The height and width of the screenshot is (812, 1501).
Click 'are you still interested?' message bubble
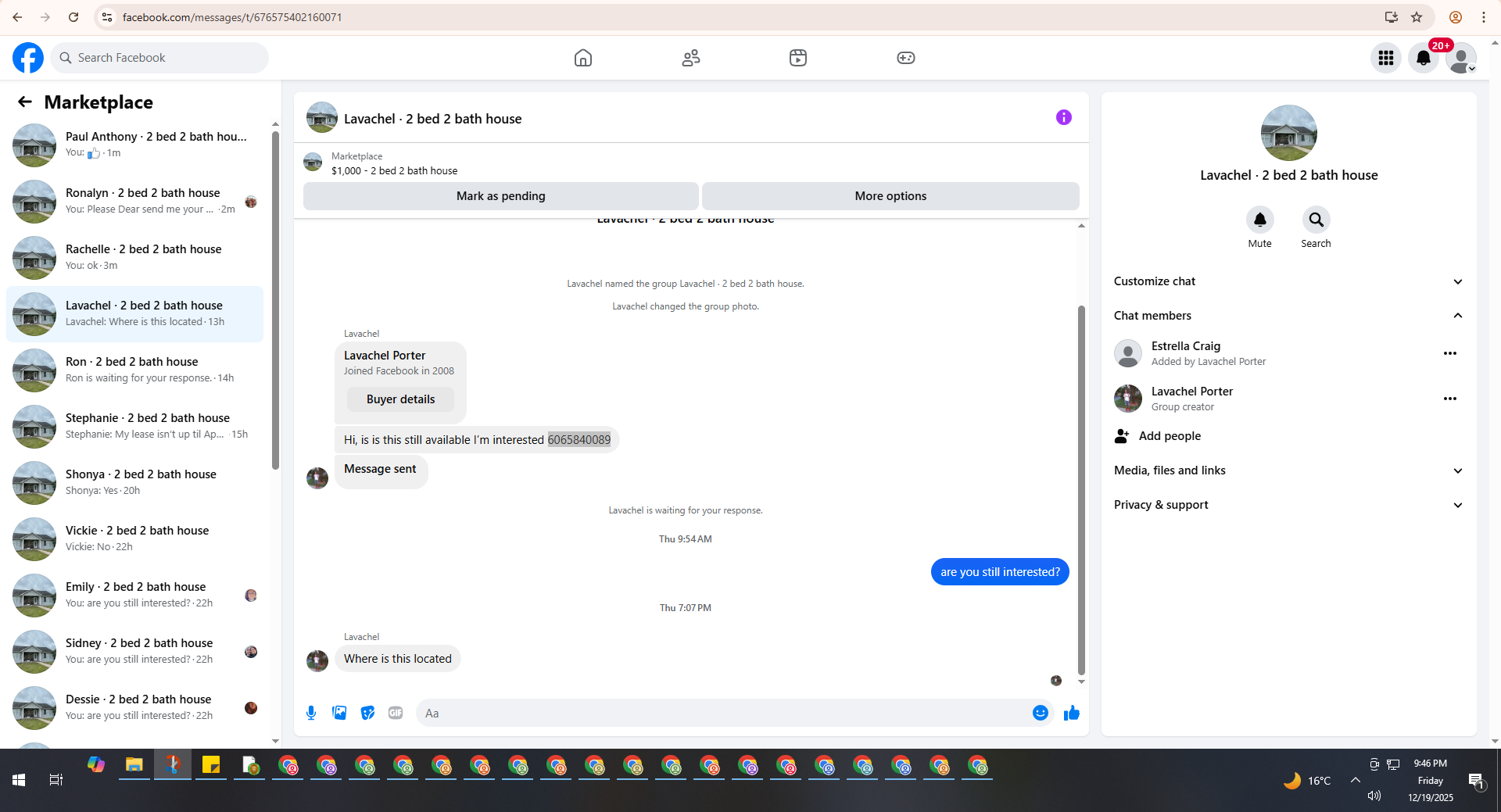tap(1000, 572)
